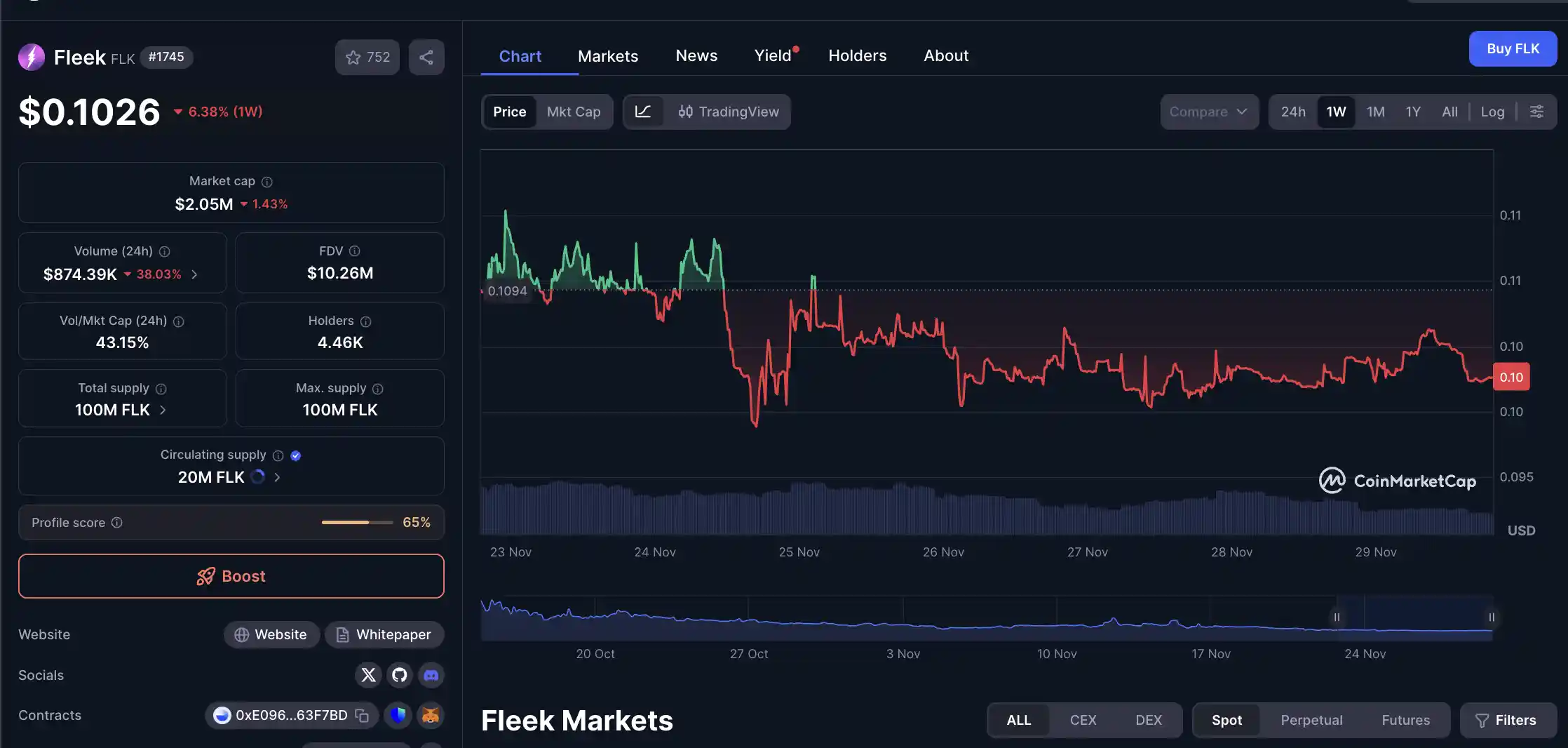Click the Profile score progress bar

[357, 522]
